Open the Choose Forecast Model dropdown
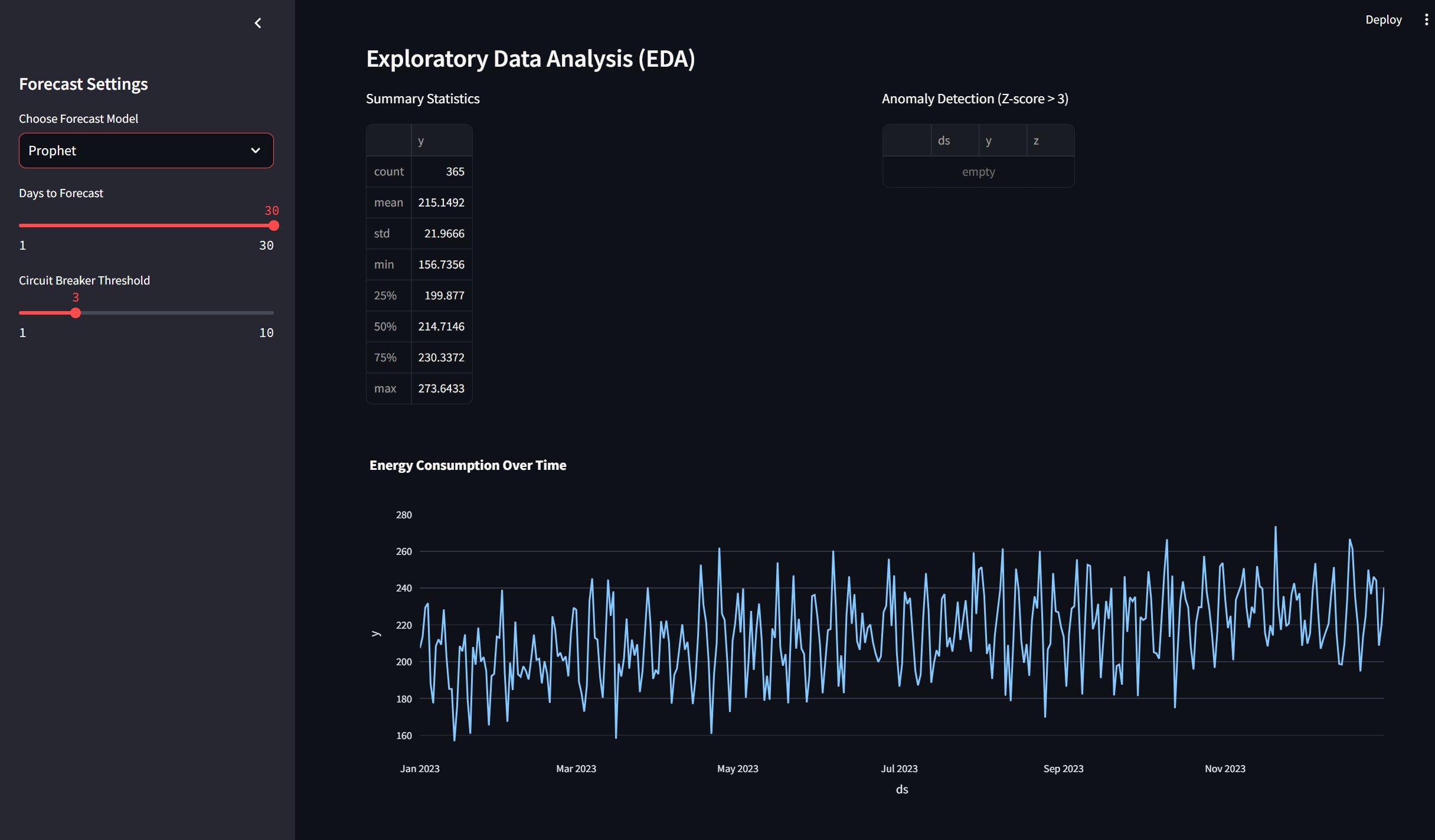 [x=146, y=151]
